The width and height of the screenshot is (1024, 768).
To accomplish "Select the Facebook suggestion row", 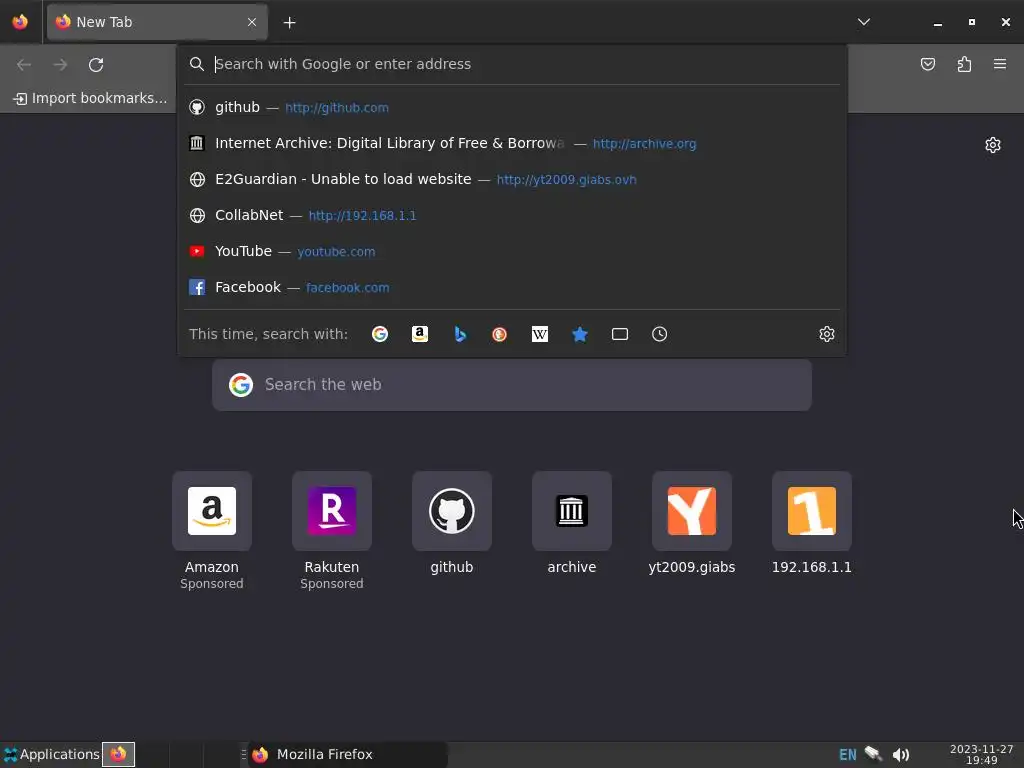I will [x=512, y=287].
